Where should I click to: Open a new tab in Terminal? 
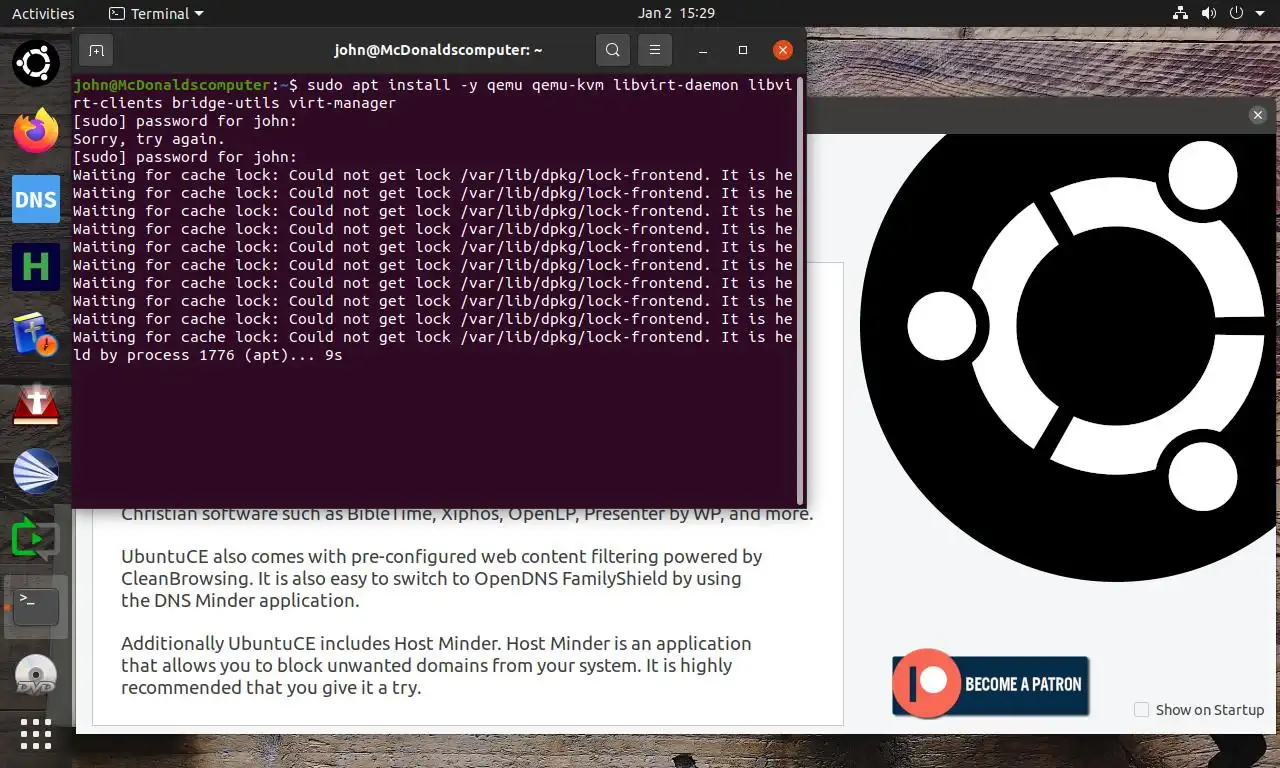tap(96, 49)
